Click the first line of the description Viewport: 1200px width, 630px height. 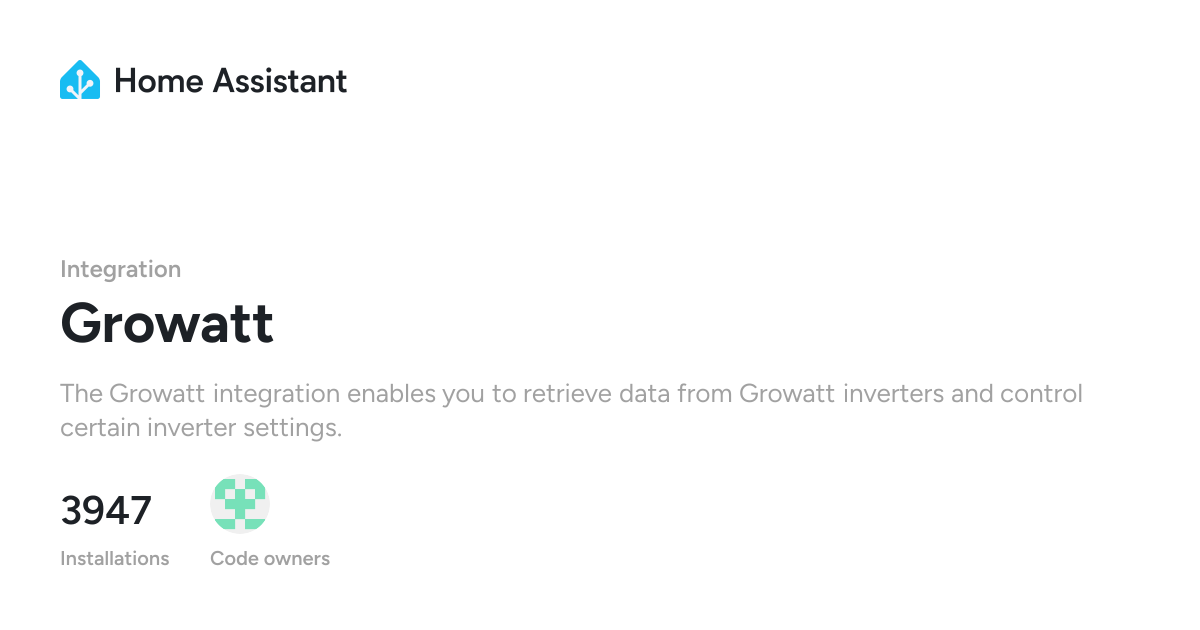(x=571, y=393)
